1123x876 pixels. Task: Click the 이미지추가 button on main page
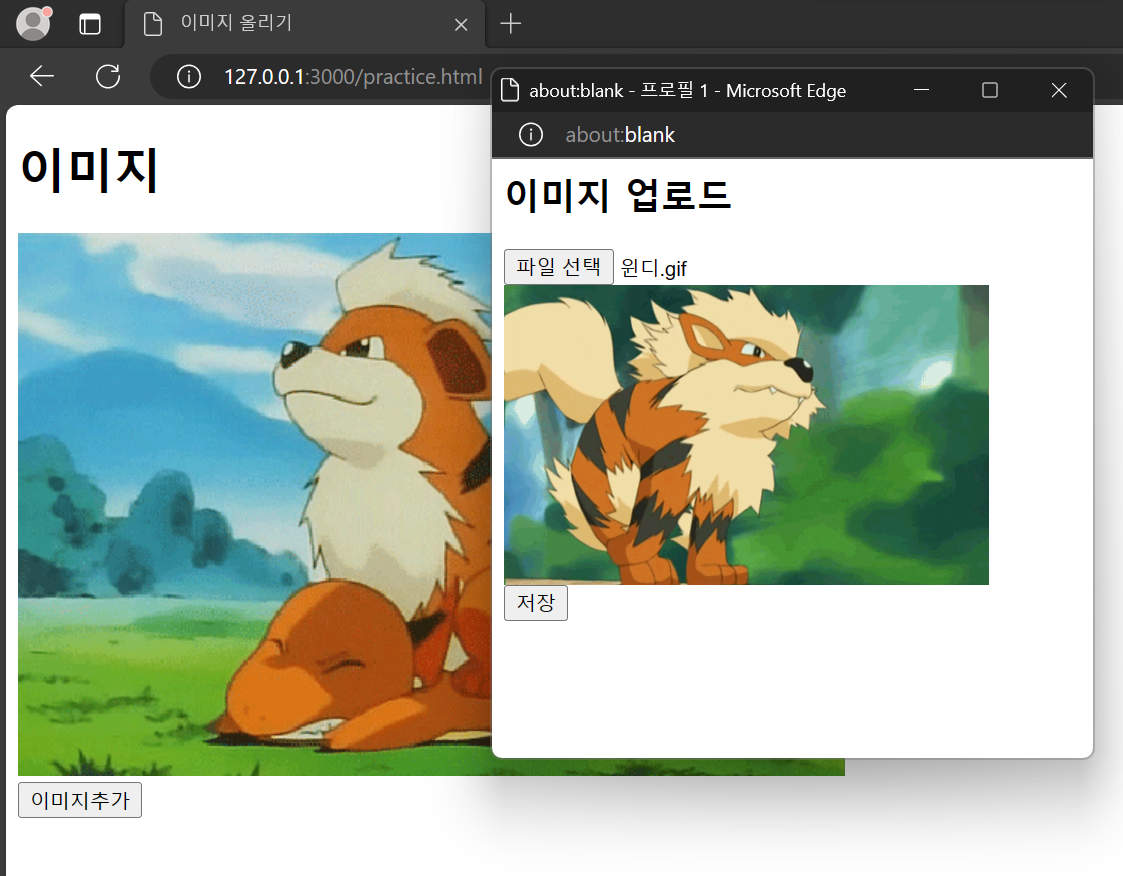(79, 799)
